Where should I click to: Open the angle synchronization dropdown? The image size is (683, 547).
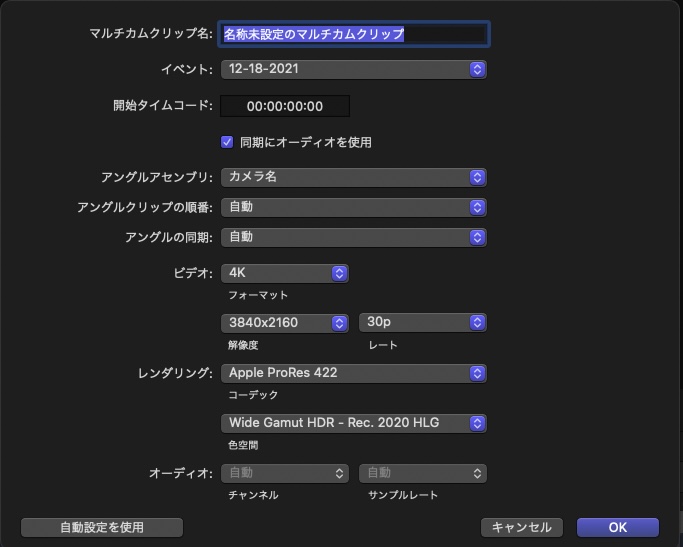tap(353, 237)
